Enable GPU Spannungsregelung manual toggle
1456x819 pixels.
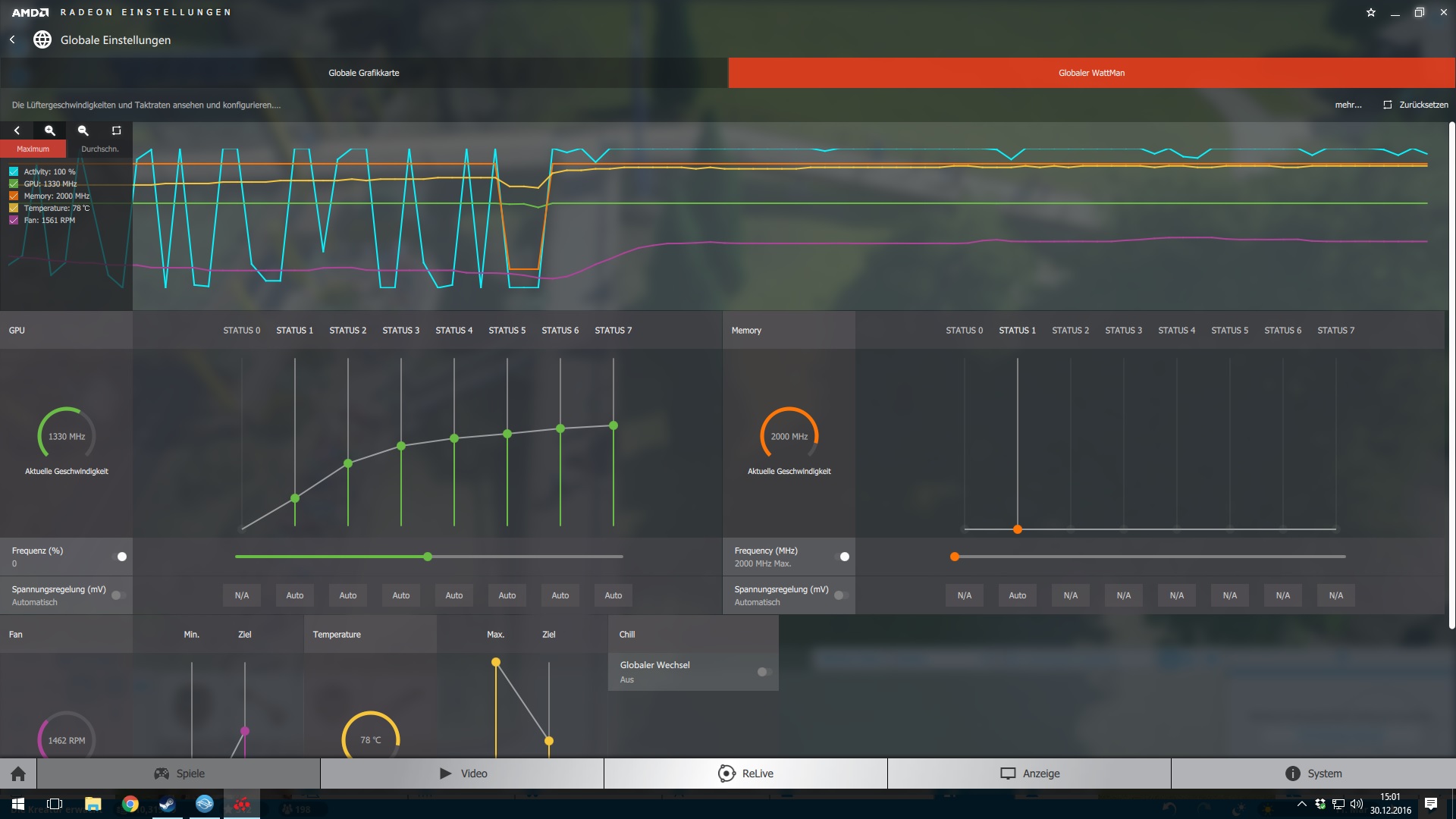click(x=119, y=595)
